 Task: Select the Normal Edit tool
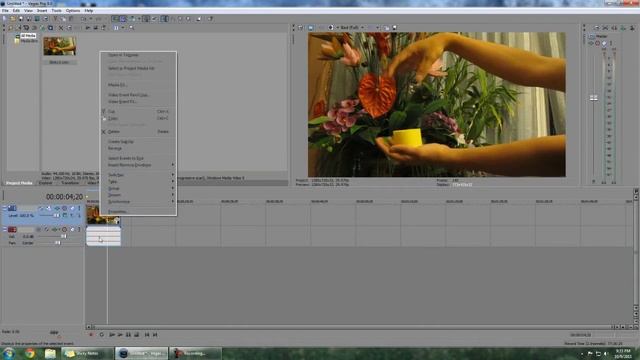click(x=165, y=19)
